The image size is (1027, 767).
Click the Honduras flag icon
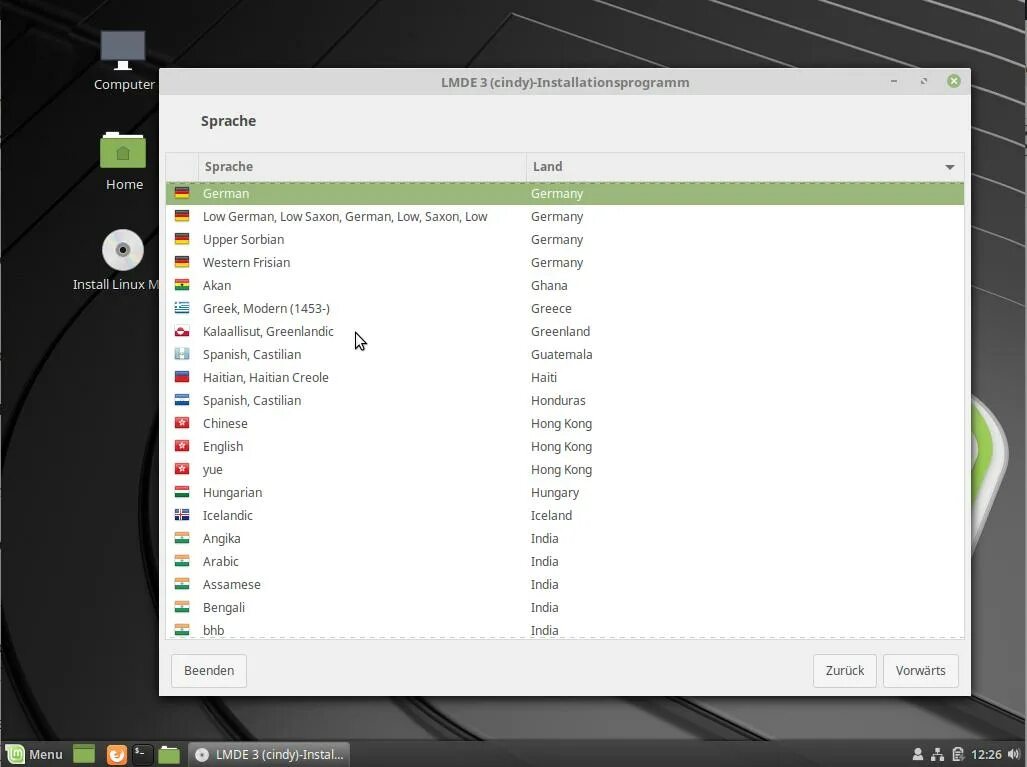click(x=182, y=400)
